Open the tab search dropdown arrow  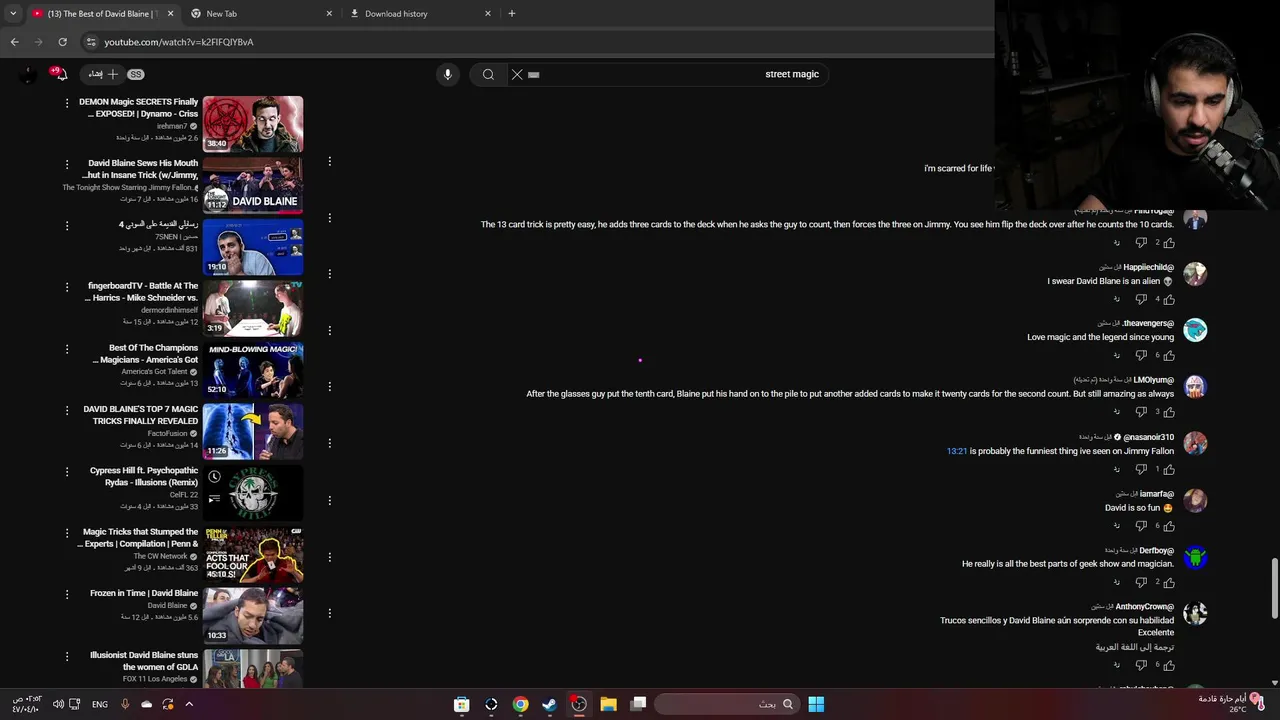point(12,14)
